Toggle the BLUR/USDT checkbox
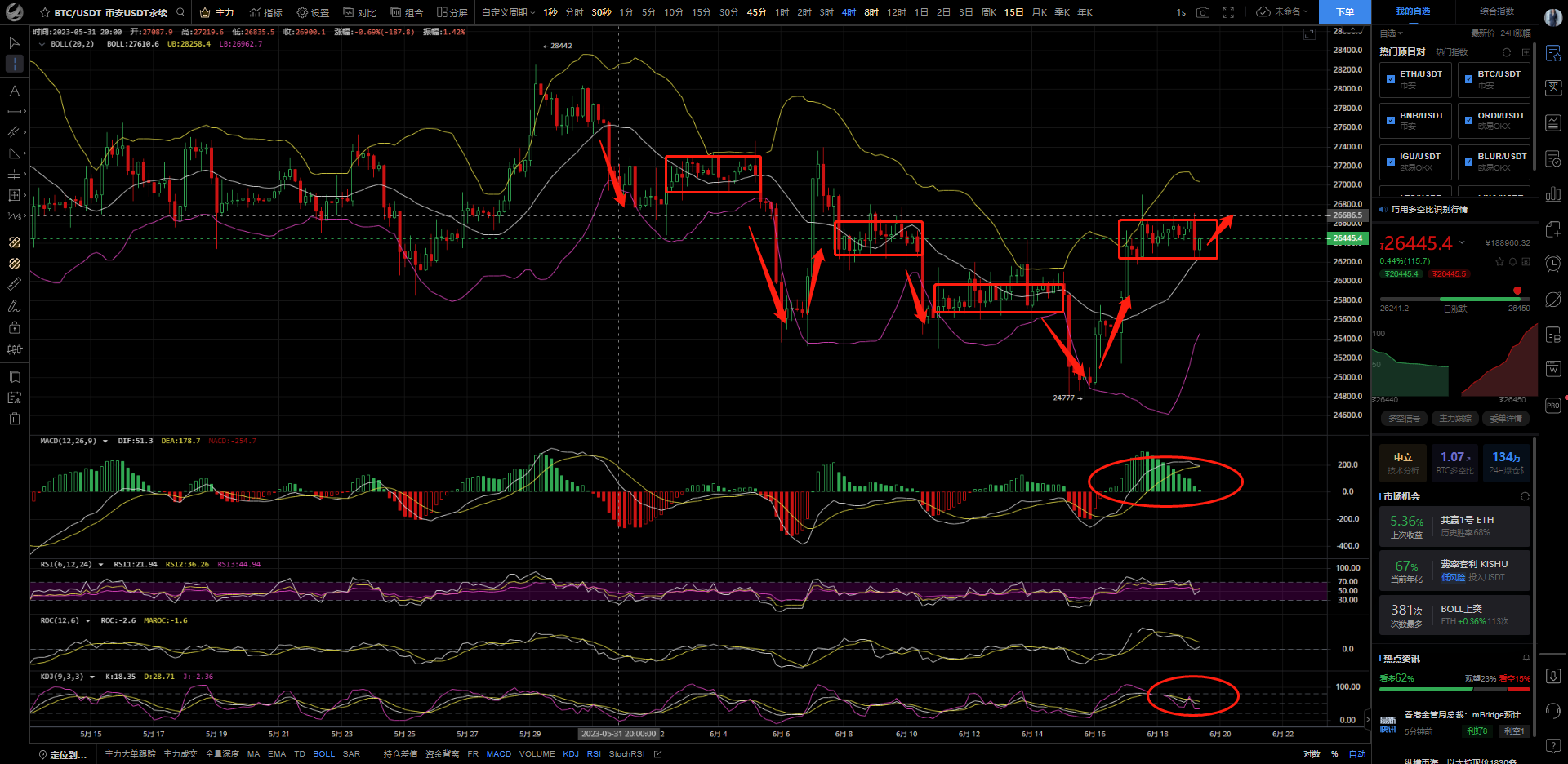The height and width of the screenshot is (764, 1568). [x=1468, y=162]
